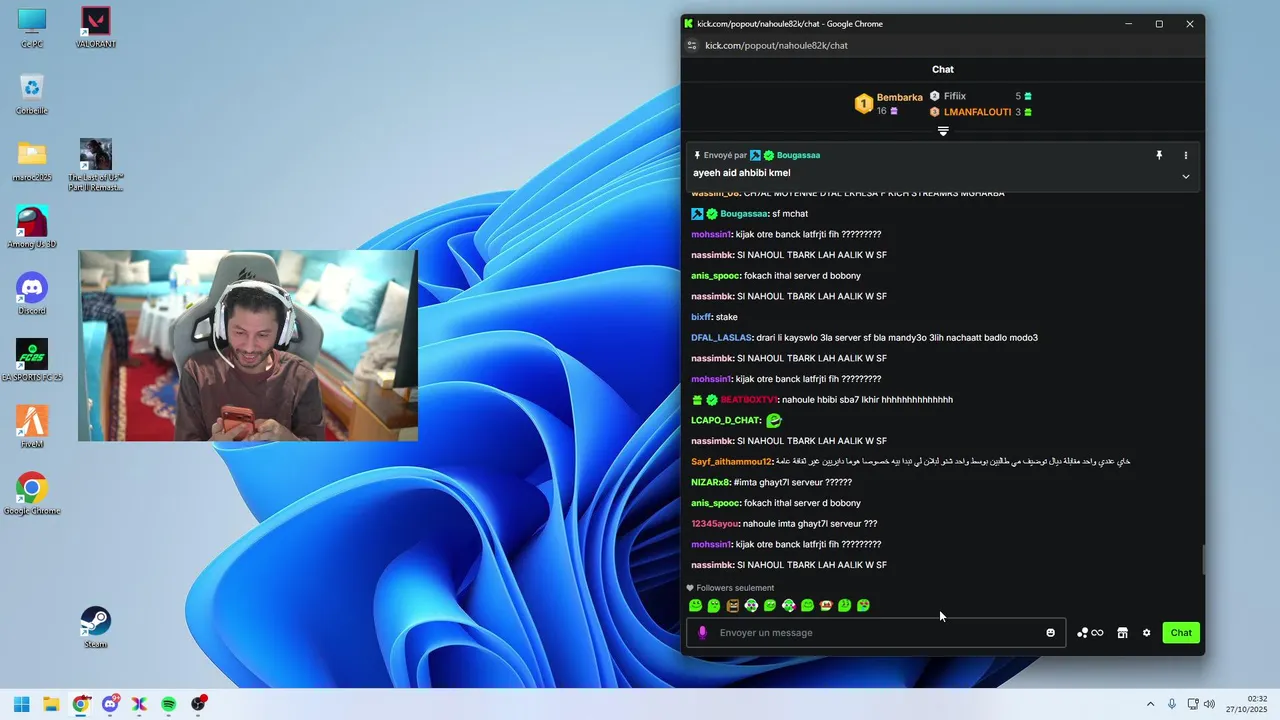Open volume control in system tray
This screenshot has width=1280, height=720.
(x=1209, y=704)
